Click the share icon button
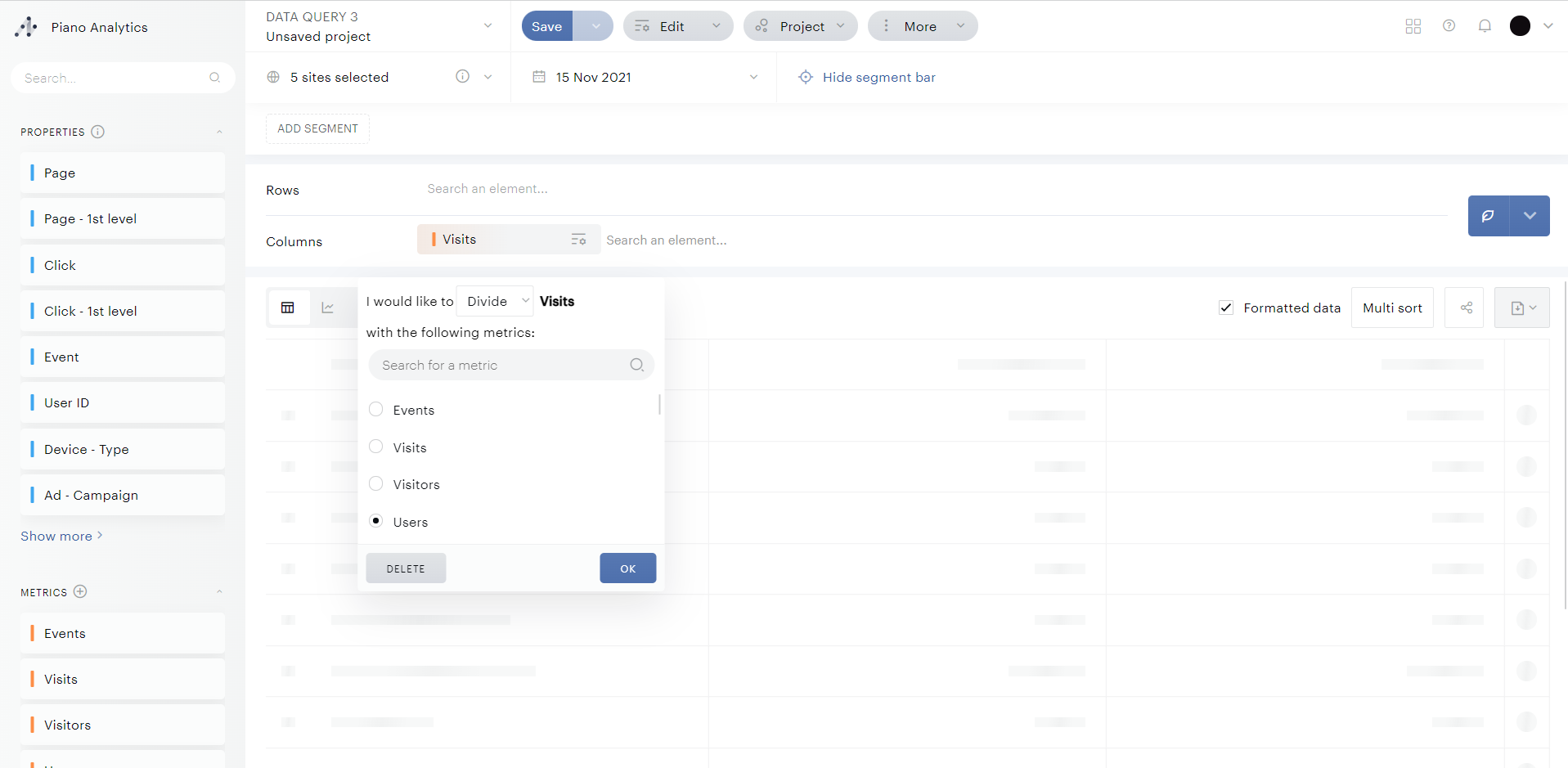 (x=1466, y=308)
